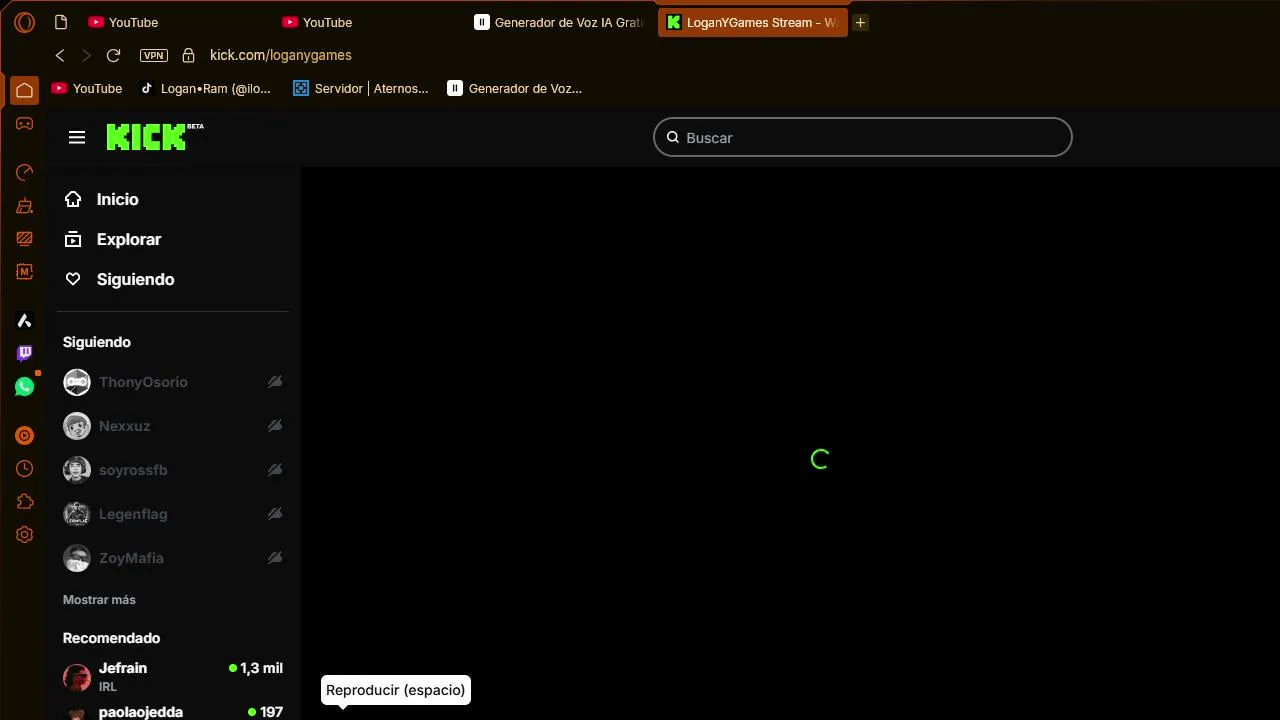
Task: Switch to Generador de Voz IA tab
Action: [560, 22]
